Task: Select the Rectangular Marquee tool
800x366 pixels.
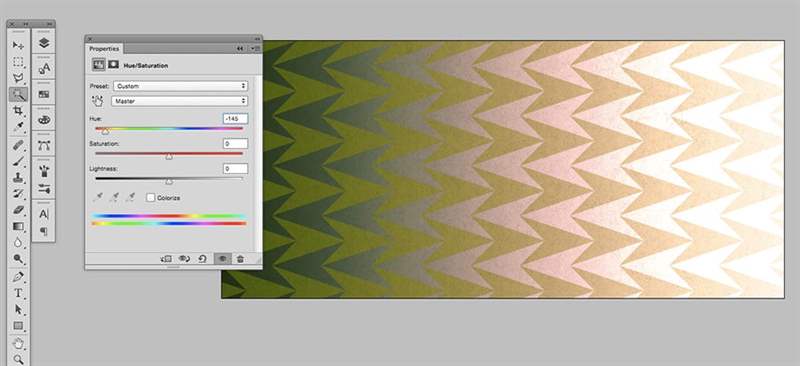Action: click(18, 62)
